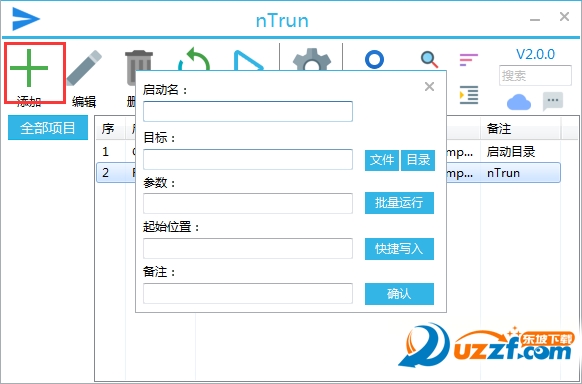This screenshot has width=582, height=384.
Task: Click the 目录 button
Action: (418, 160)
